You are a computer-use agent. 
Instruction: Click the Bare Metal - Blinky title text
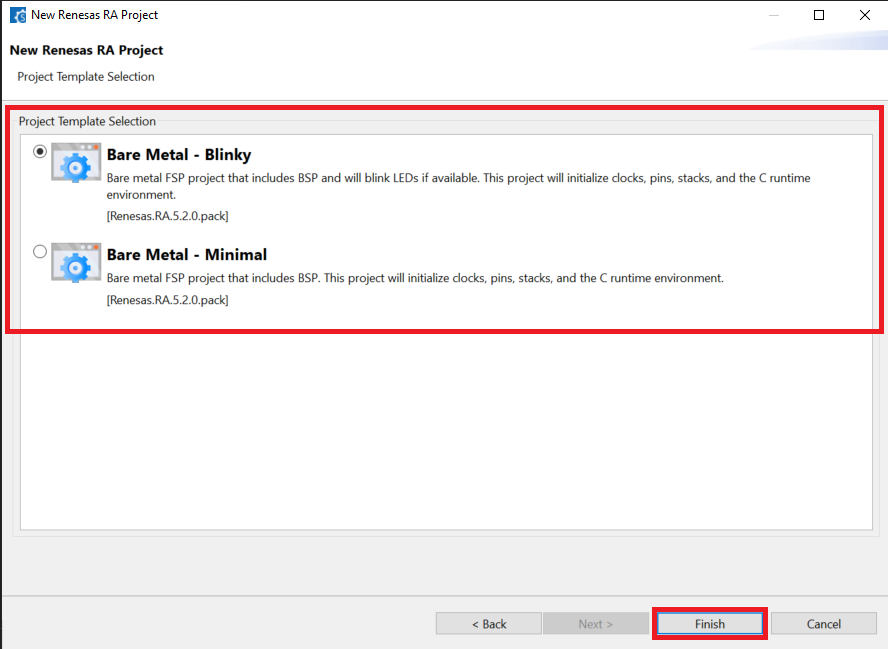tap(178, 155)
